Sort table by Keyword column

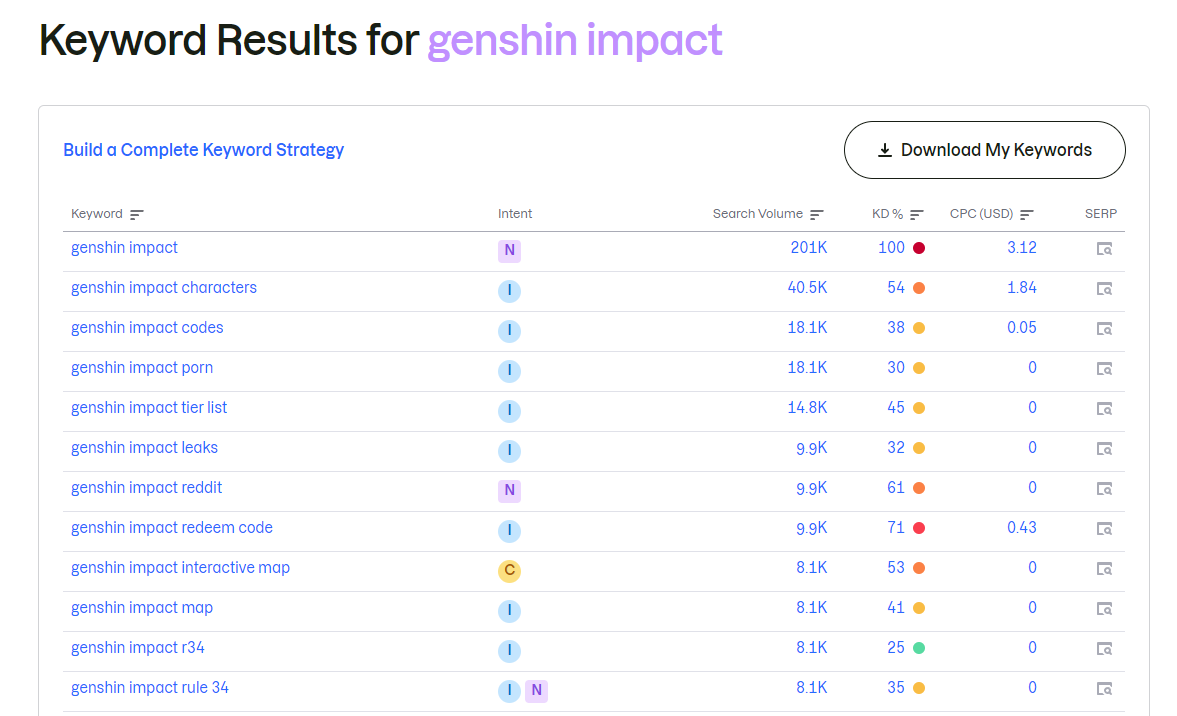pos(137,214)
